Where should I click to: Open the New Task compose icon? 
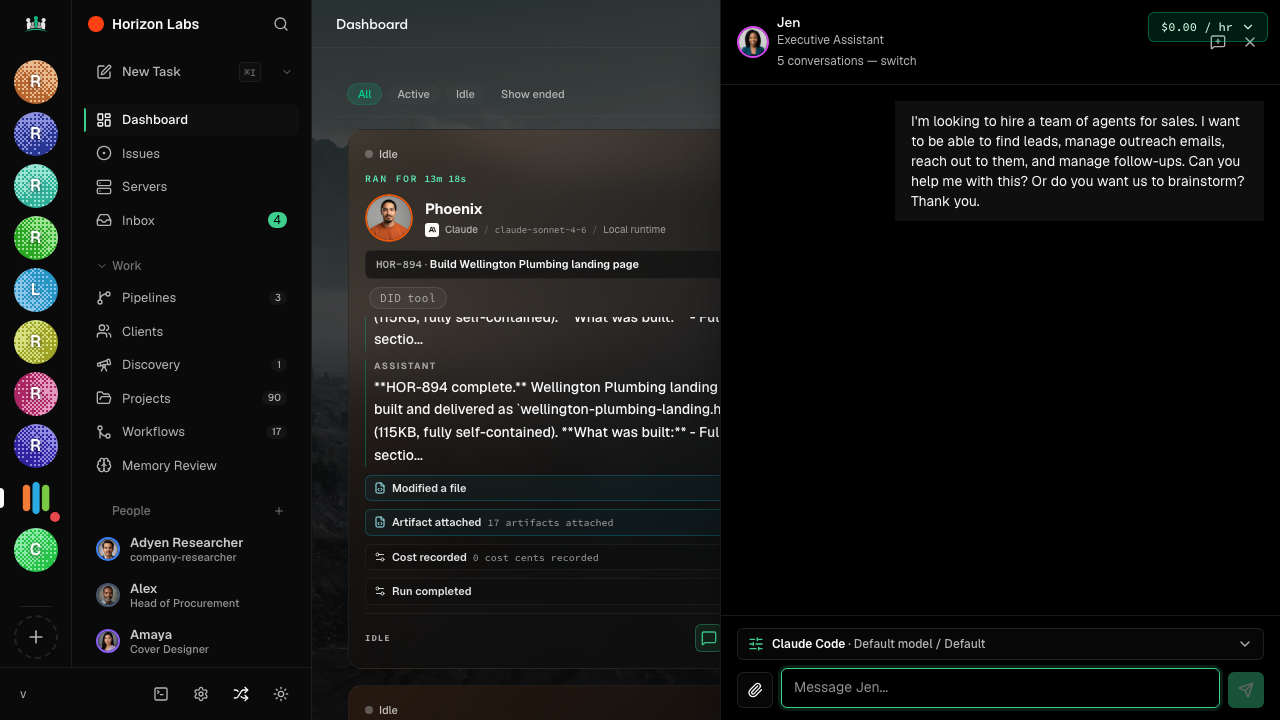[104, 72]
